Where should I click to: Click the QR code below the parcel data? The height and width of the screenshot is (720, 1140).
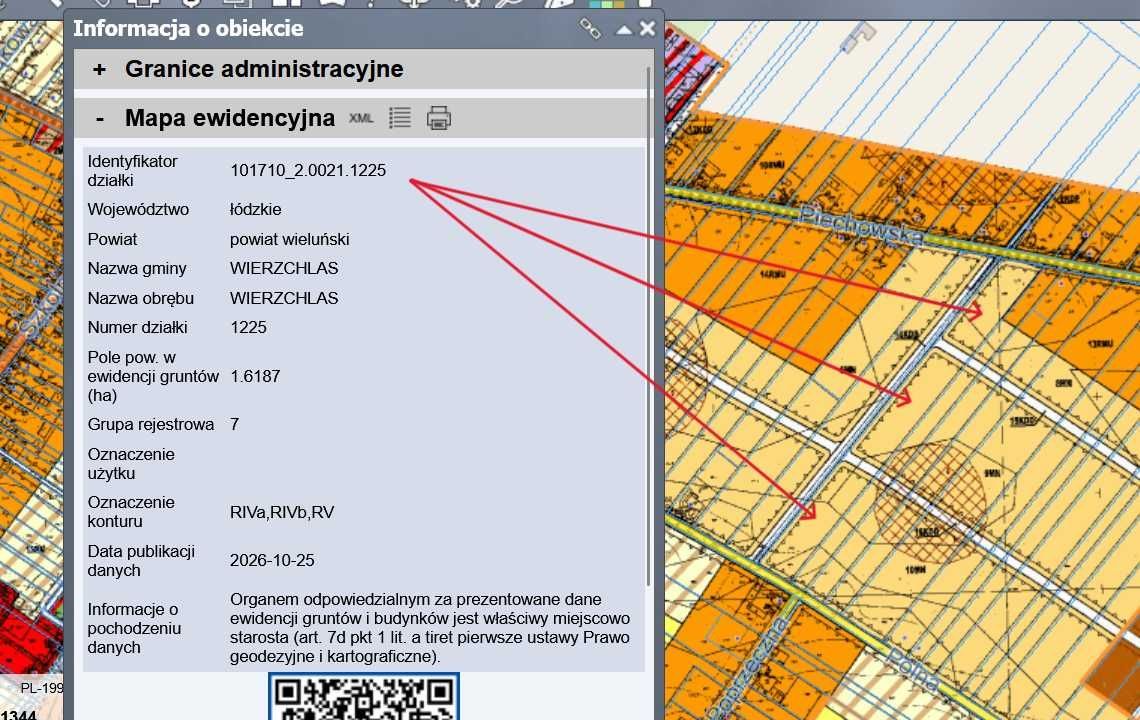364,696
